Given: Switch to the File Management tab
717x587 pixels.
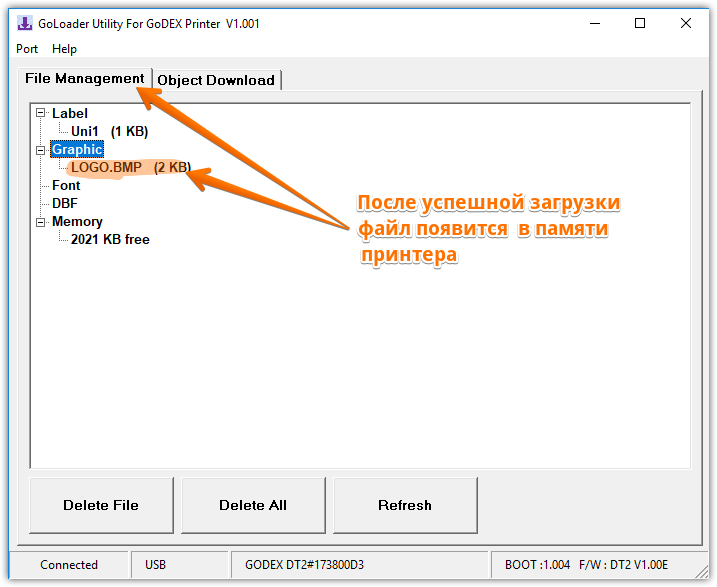Looking at the screenshot, I should [x=85, y=79].
